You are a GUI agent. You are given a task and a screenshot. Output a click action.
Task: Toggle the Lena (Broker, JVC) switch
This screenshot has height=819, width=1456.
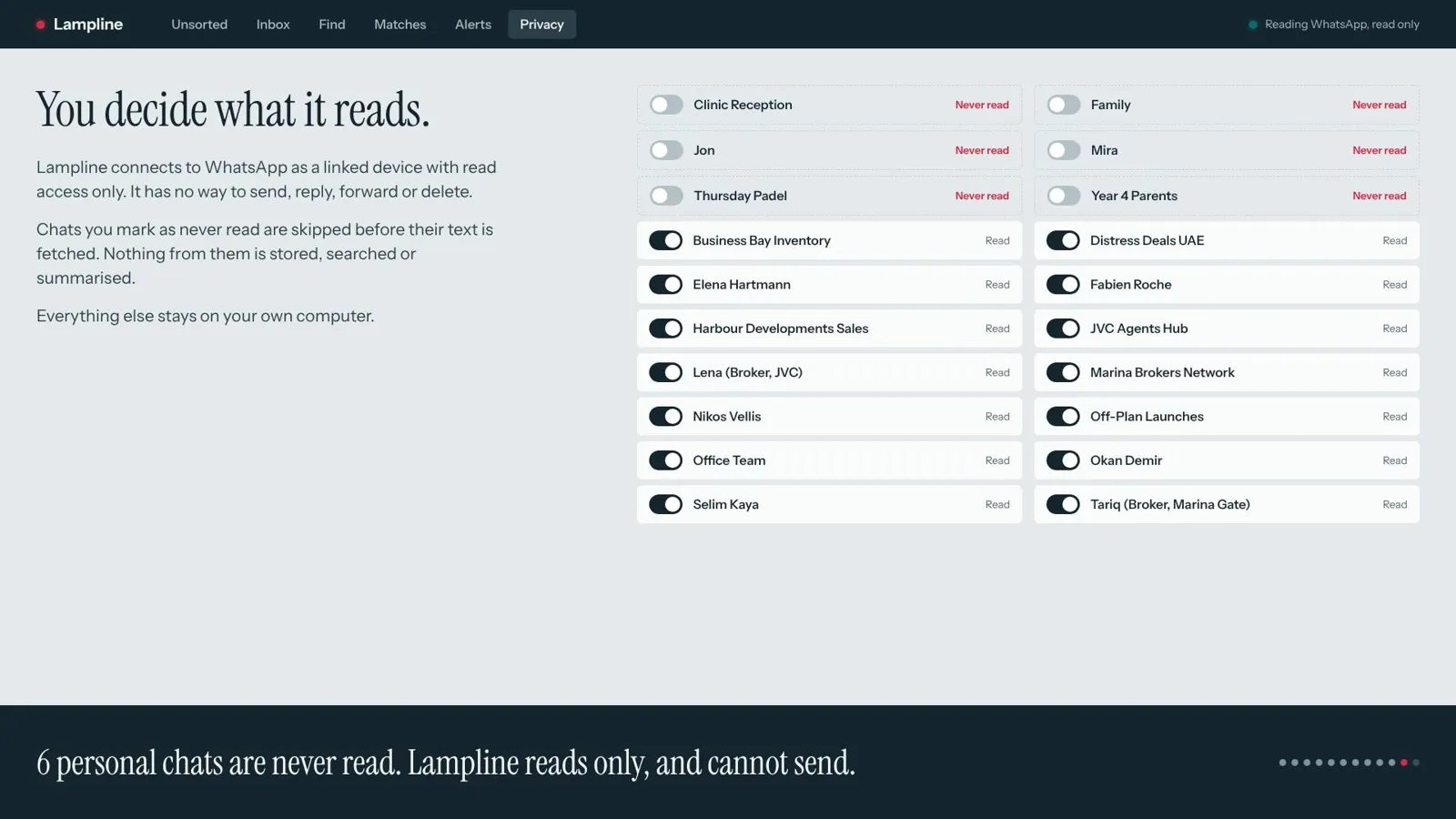pos(665,372)
